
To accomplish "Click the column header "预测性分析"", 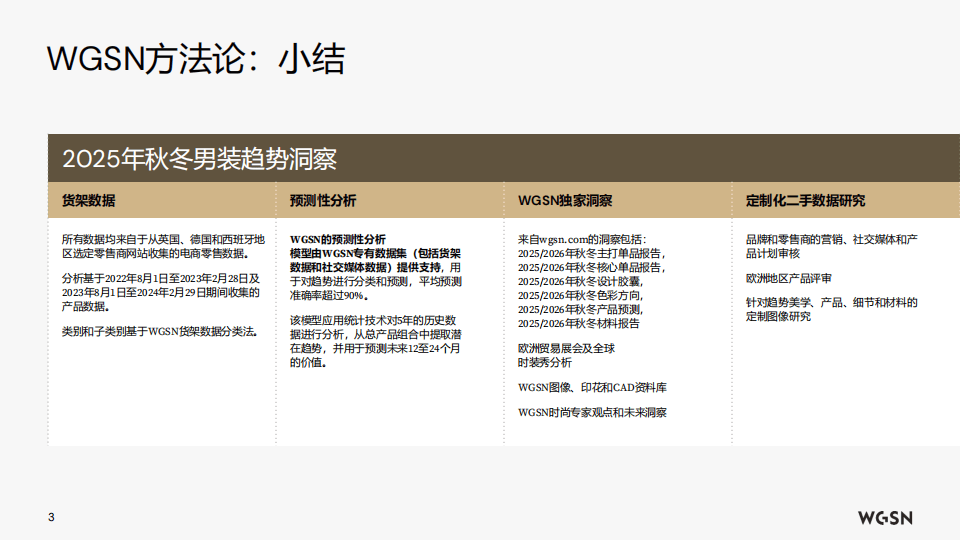I will [323, 200].
